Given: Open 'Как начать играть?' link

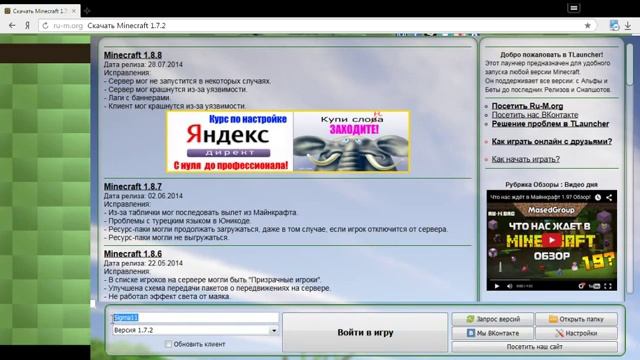Looking at the screenshot, I should pos(525,159).
